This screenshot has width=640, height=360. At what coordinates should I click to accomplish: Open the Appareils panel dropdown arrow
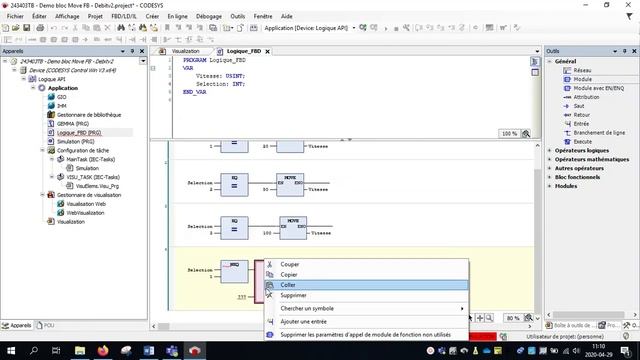122,51
